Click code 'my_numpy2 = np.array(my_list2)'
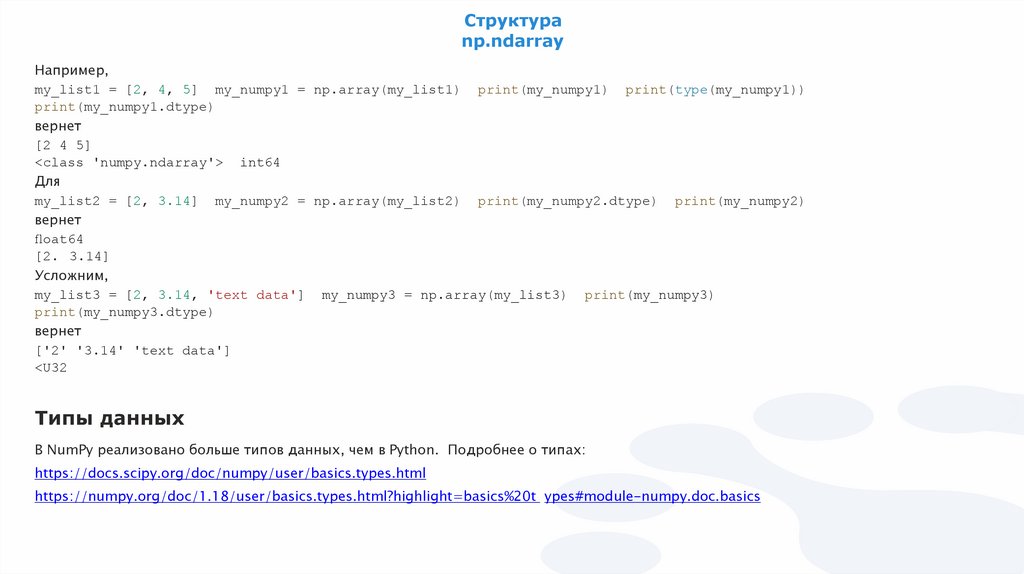The width and height of the screenshot is (1024, 574). tap(337, 202)
